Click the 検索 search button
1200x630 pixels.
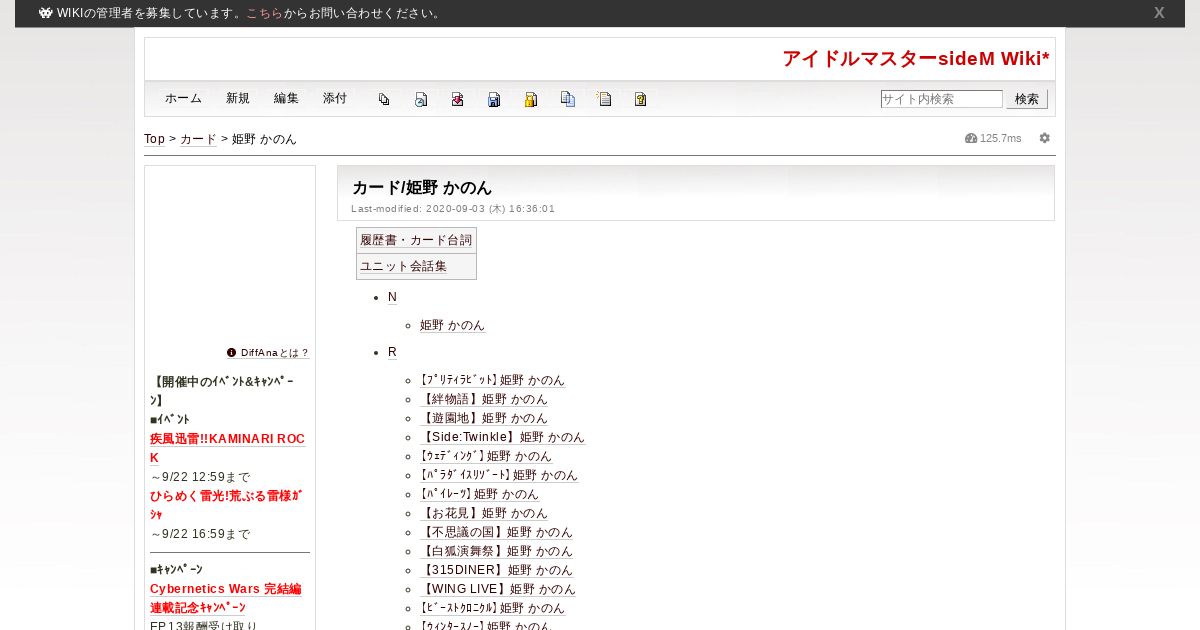pos(1027,99)
